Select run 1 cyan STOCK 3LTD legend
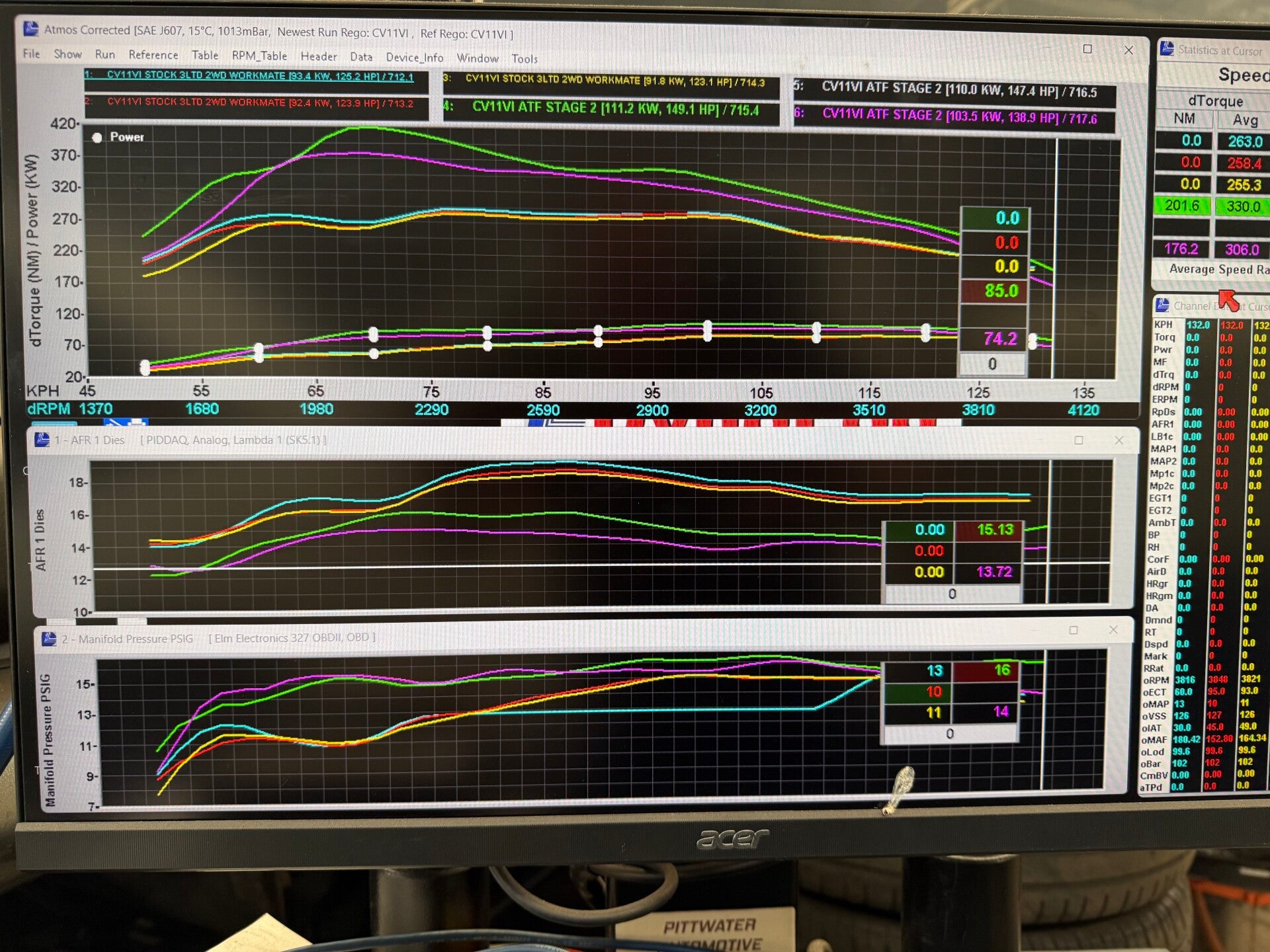Image resolution: width=1270 pixels, height=952 pixels. pos(259,76)
